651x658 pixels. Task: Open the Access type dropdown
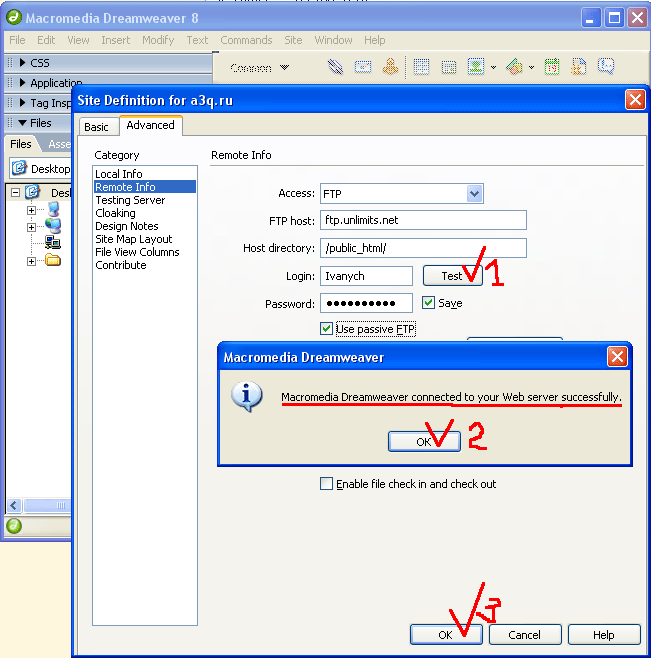point(474,194)
